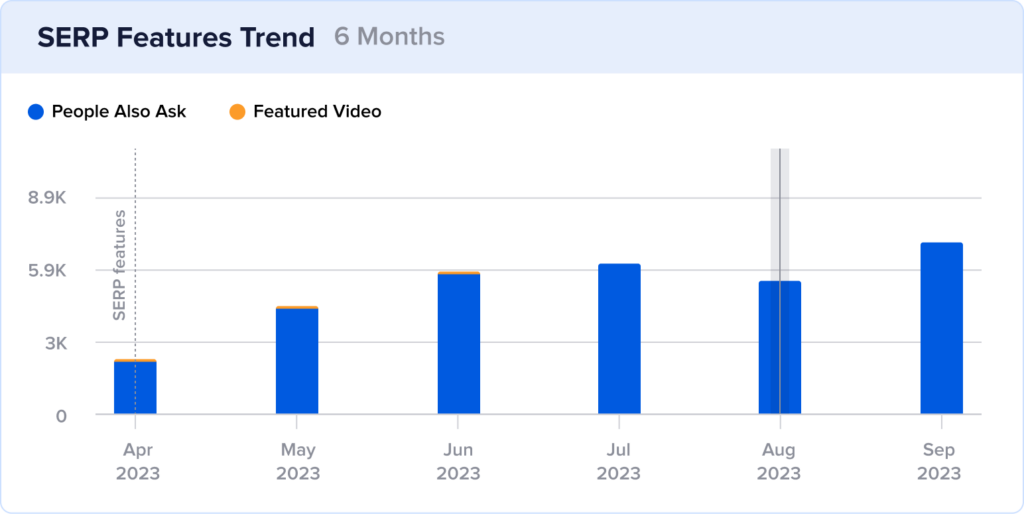Click the People Also Ask legend label
The image size is (1024, 514).
click(x=119, y=112)
